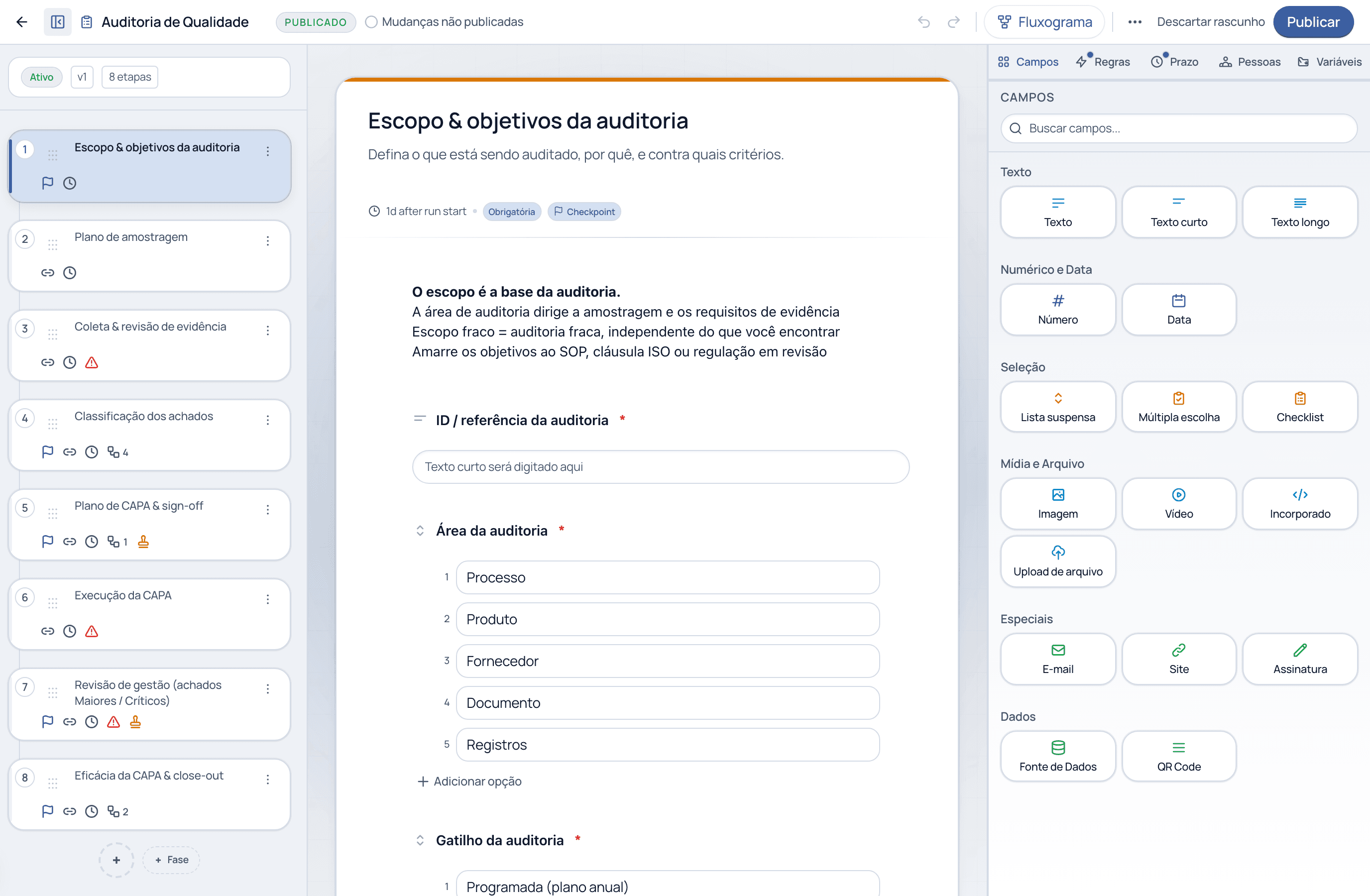This screenshot has height=896, width=1370.
Task: Select step 4 Classificação dos achados
Action: (x=149, y=435)
